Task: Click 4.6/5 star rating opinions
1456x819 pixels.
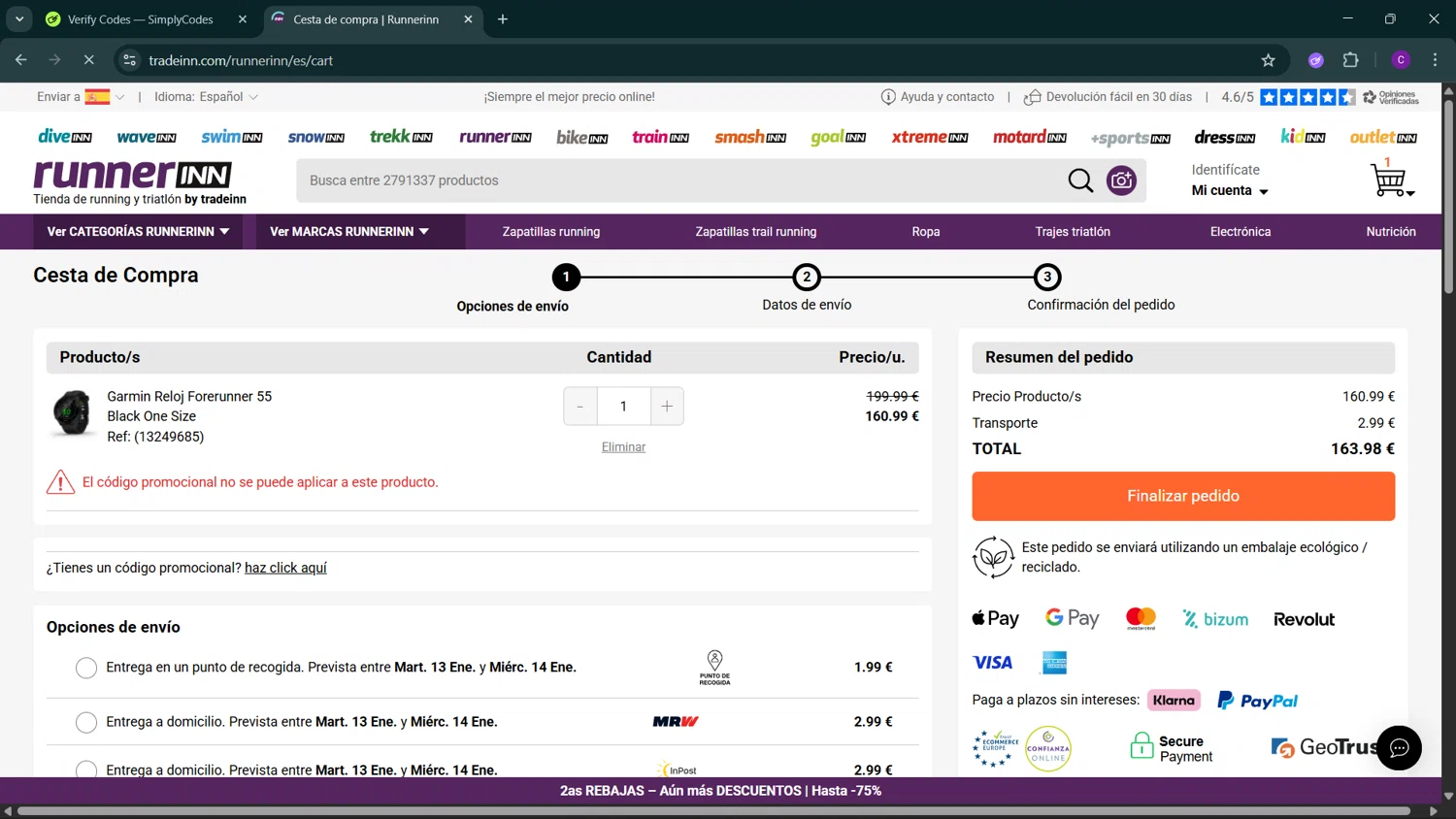Action: 1320,97
